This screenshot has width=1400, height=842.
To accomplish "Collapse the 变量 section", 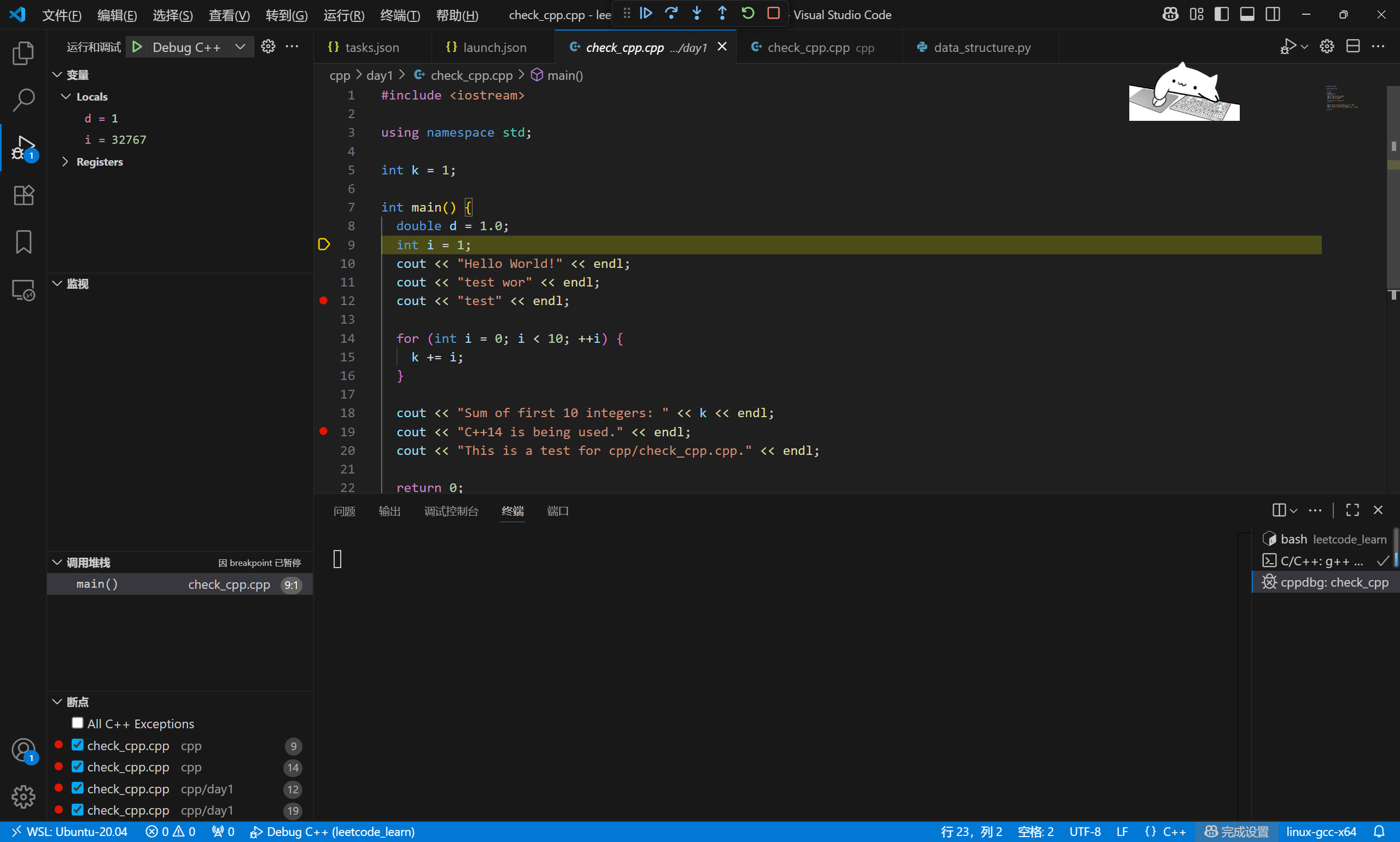I will point(57,74).
